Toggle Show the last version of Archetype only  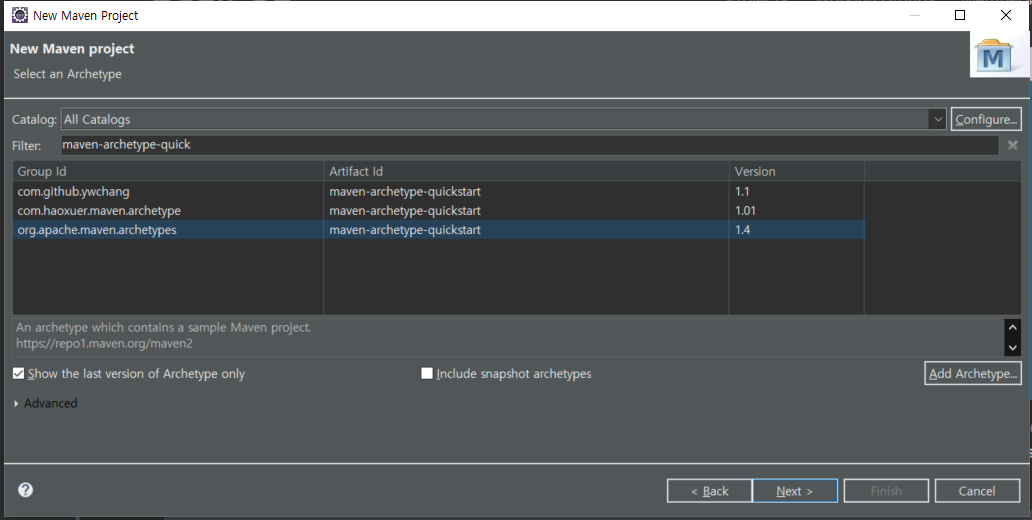tap(18, 374)
